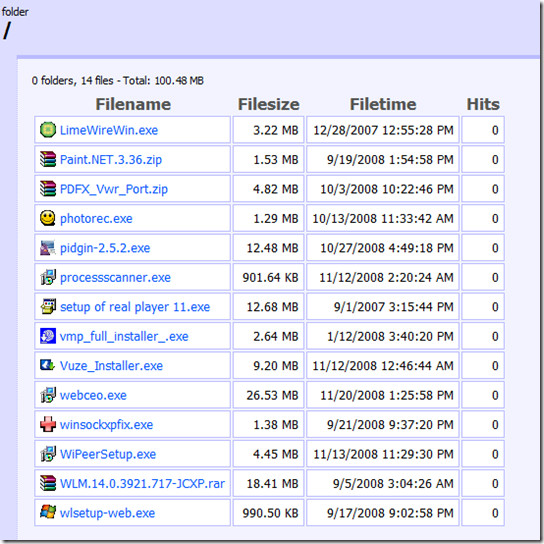Click the 18.41 MB filesize cell
This screenshot has width=544, height=544.
coord(269,483)
